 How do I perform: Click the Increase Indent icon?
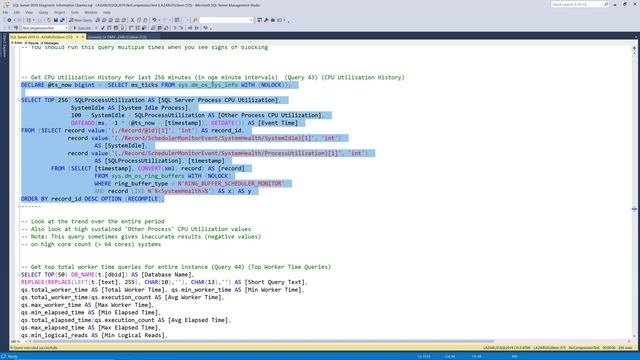(196, 28)
